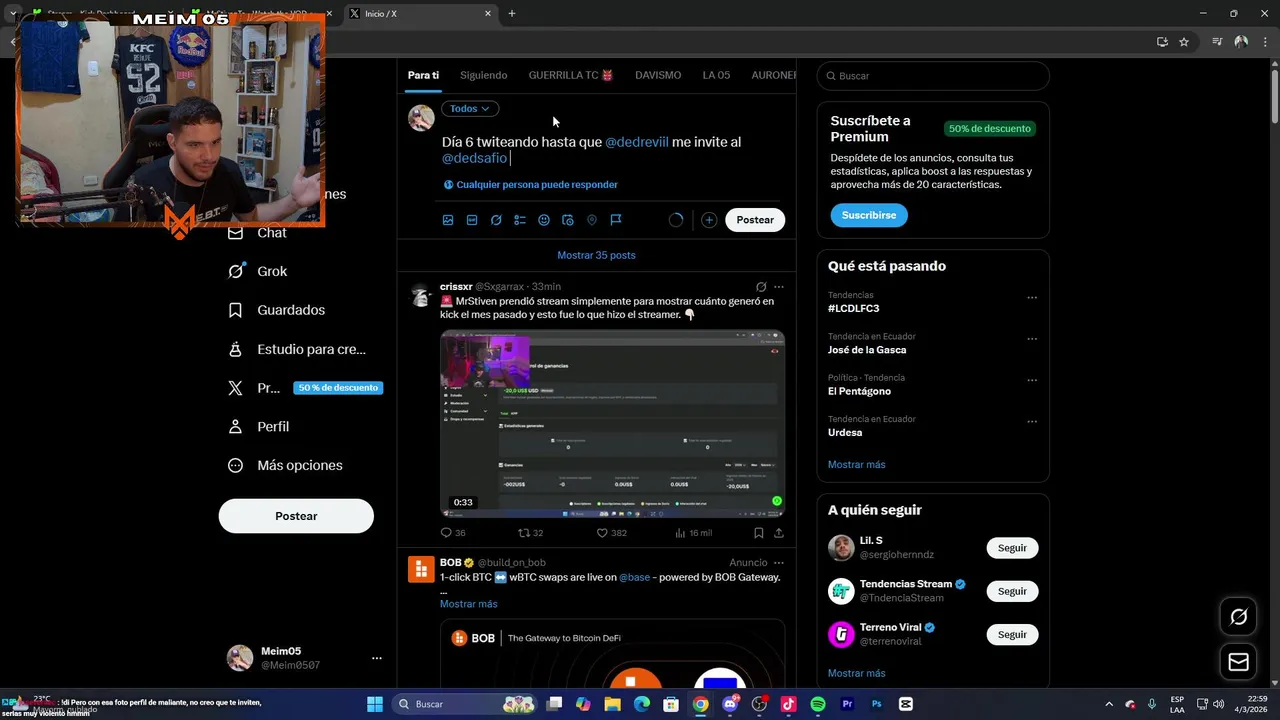
Task: Show 35 new posts
Action: coord(596,255)
